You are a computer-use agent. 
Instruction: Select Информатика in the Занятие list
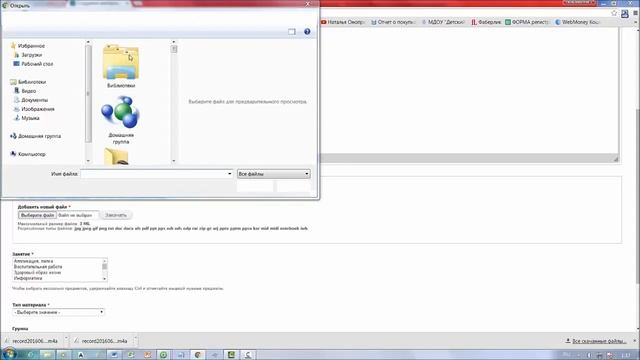[28, 278]
